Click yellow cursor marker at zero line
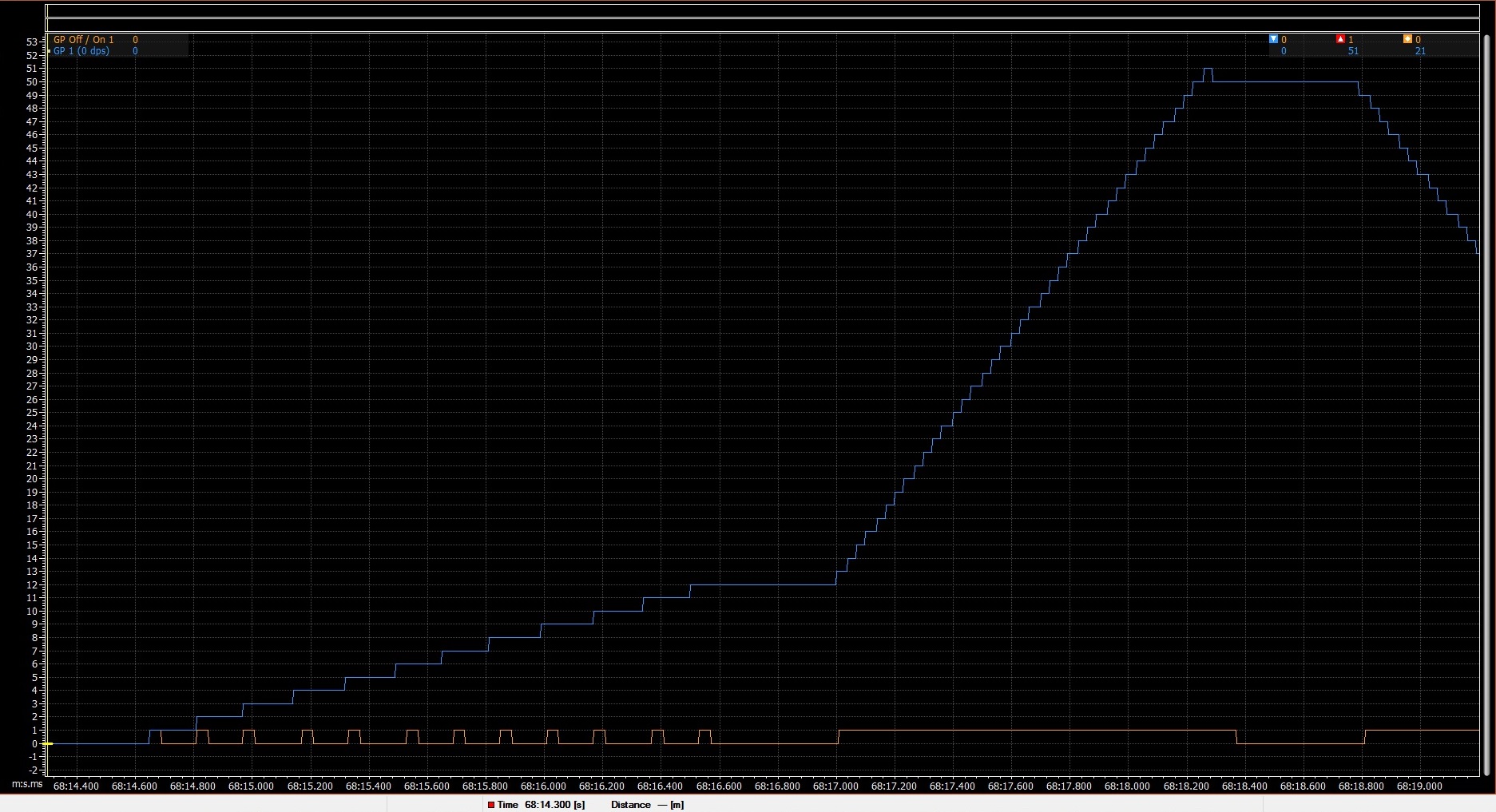This screenshot has height=812, width=1496. tap(49, 743)
